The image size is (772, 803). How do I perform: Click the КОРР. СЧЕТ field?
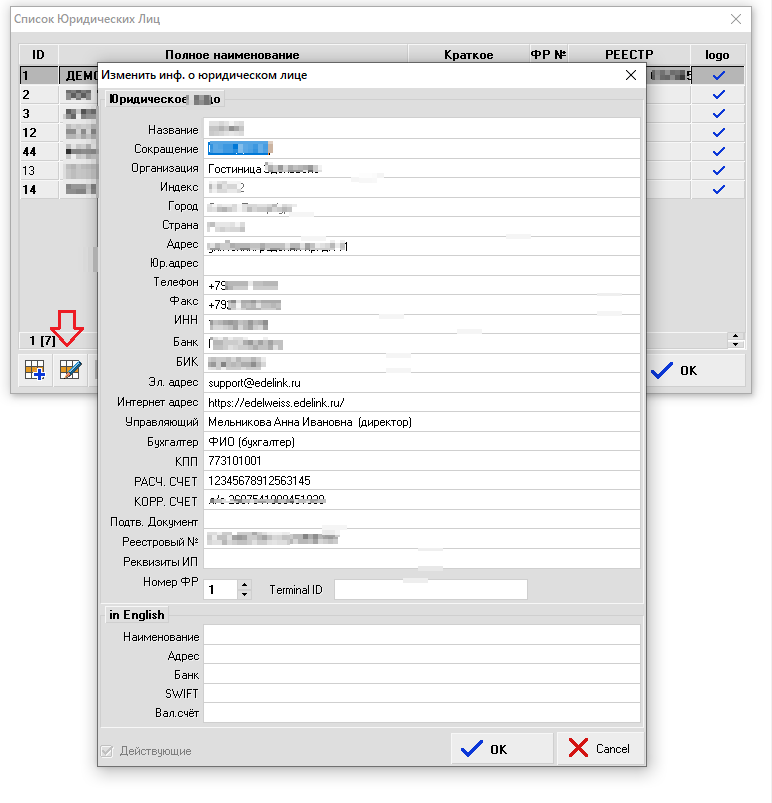tap(422, 499)
